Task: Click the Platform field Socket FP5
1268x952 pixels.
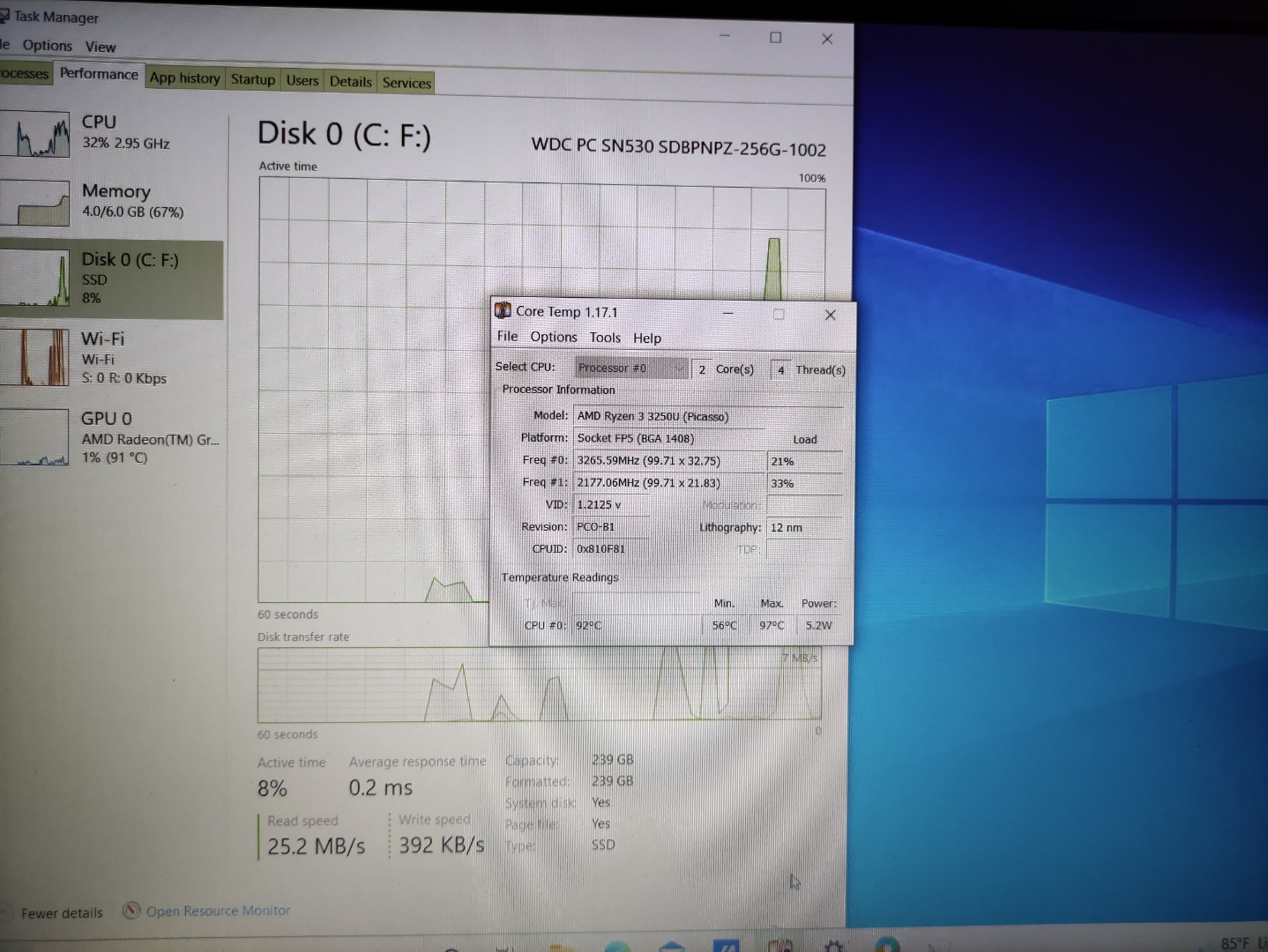Action: click(669, 438)
